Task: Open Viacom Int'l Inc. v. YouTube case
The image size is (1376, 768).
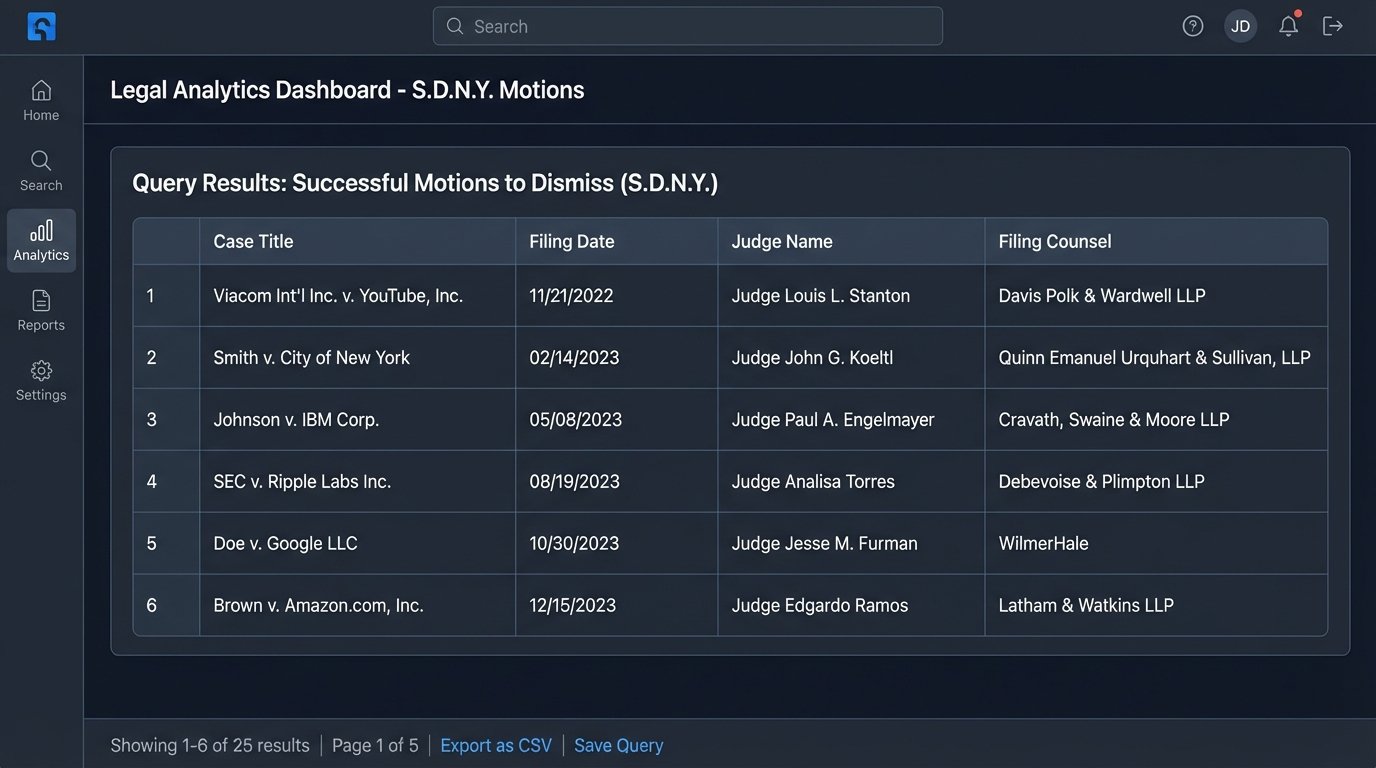Action: [338, 295]
